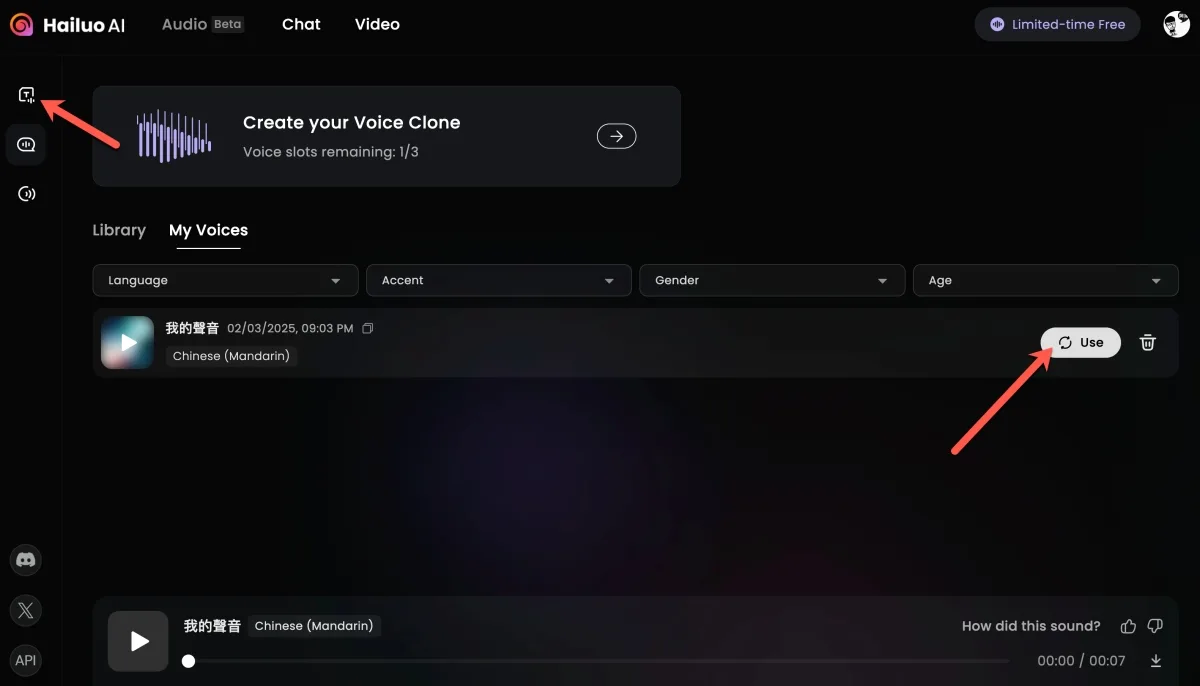Open the Video section
Screen dimensions: 1200x686
pyautogui.click(x=377, y=24)
